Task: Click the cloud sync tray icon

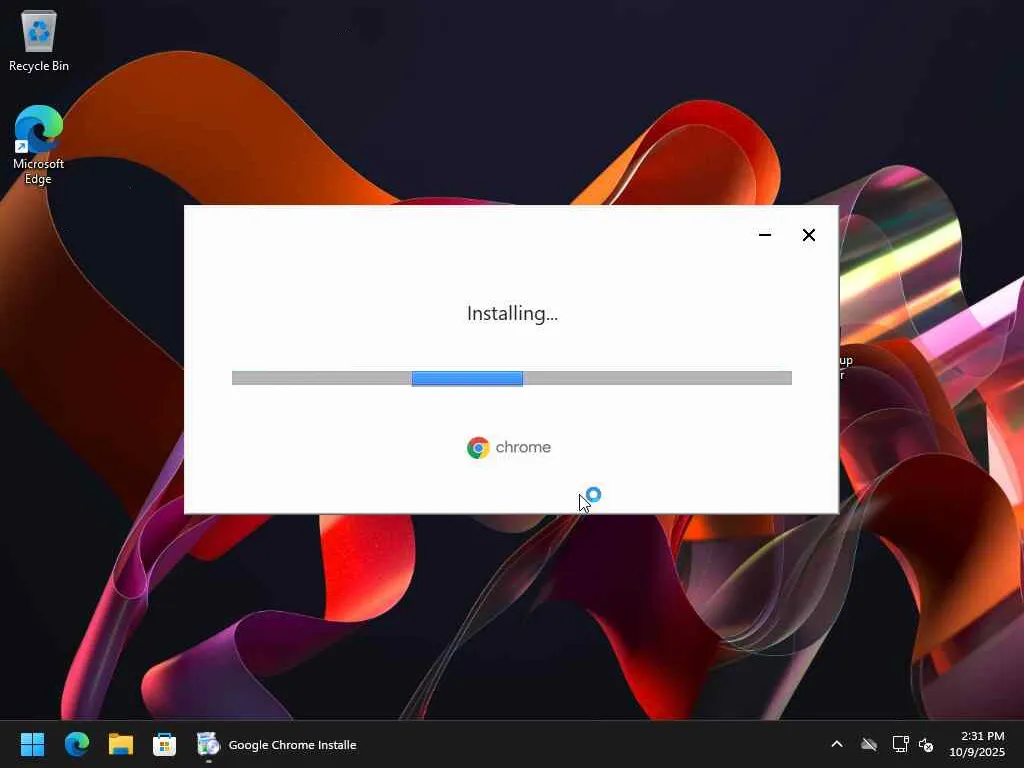Action: coord(869,744)
